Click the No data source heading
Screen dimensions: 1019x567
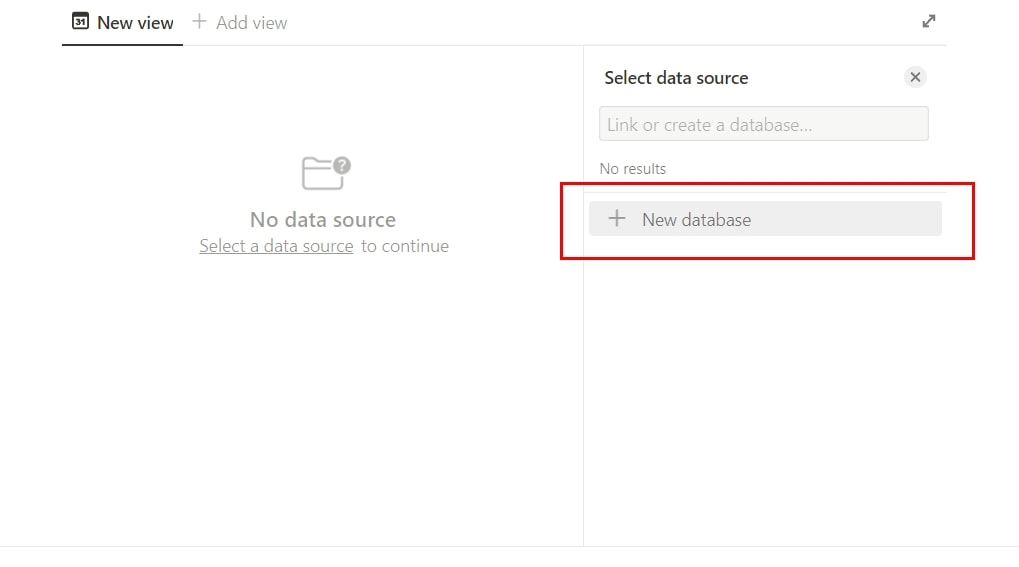[323, 220]
